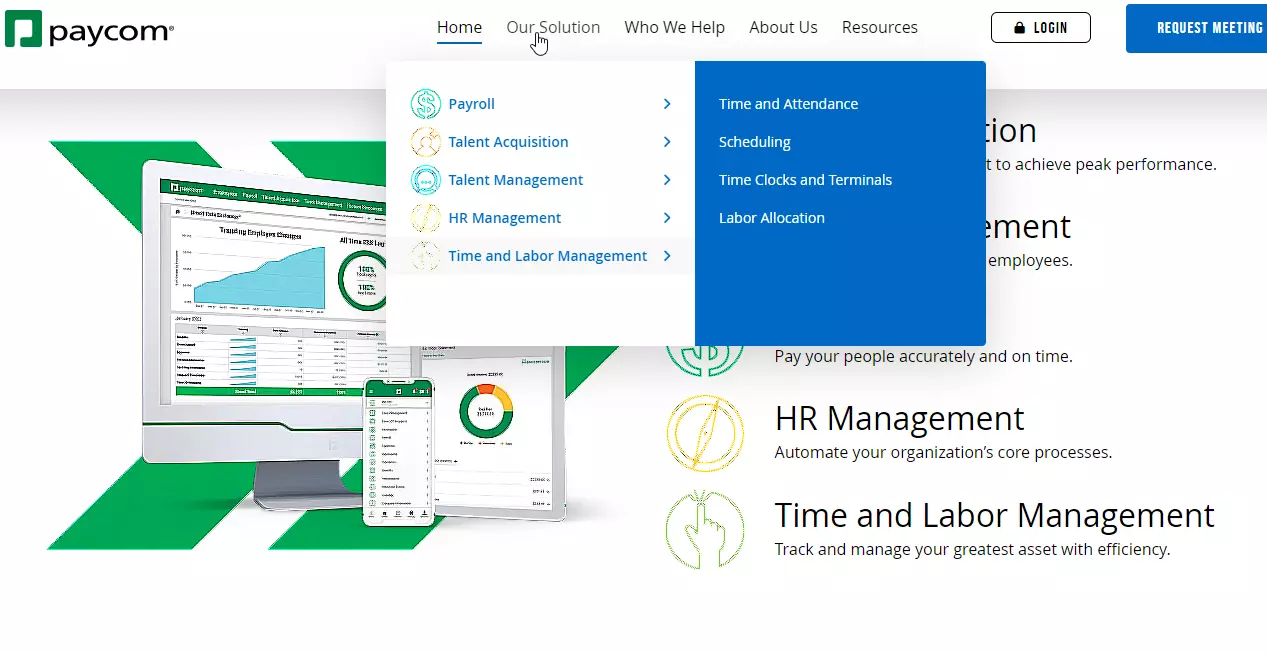Expand the Talent Acquisition submenu chevron
The height and width of the screenshot is (653, 1267).
click(x=667, y=142)
